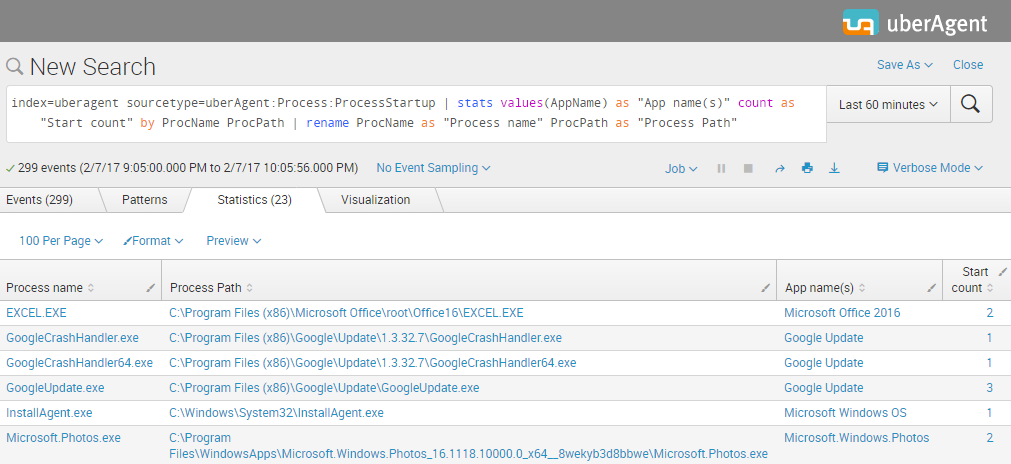Click EXCEL.EXE process name
Viewport: 1011px width, 464px height.
[x=36, y=313]
